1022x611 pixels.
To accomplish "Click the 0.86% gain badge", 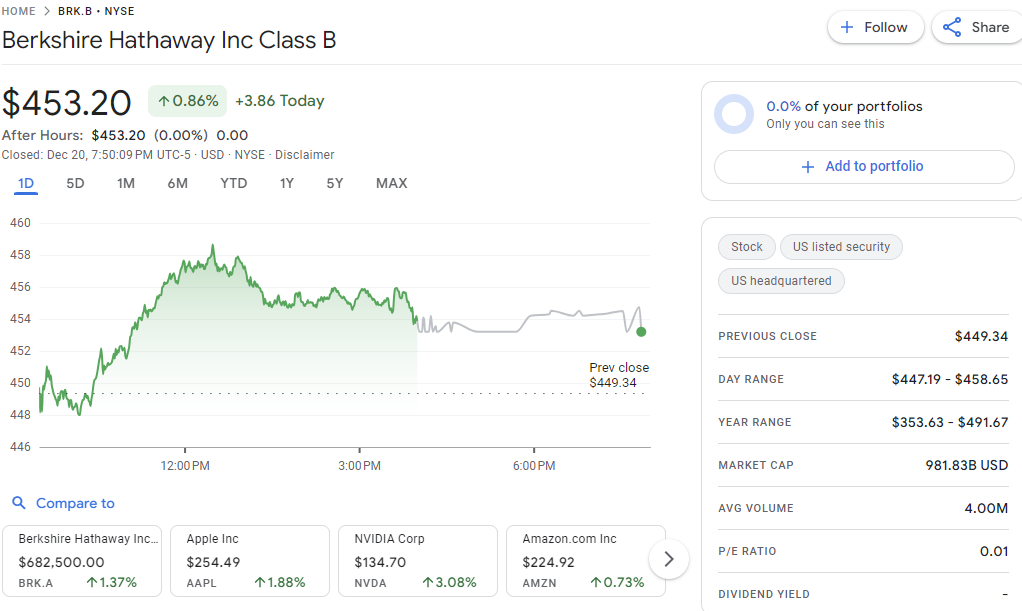I will coord(188,101).
